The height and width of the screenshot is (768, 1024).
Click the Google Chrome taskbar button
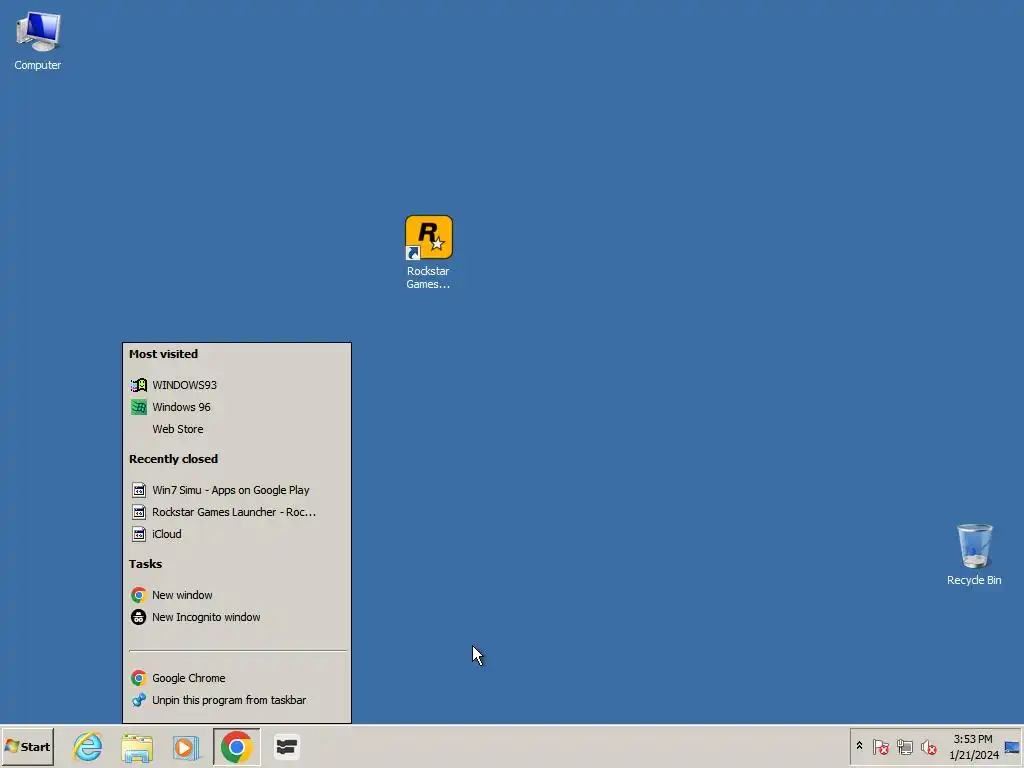pos(236,746)
